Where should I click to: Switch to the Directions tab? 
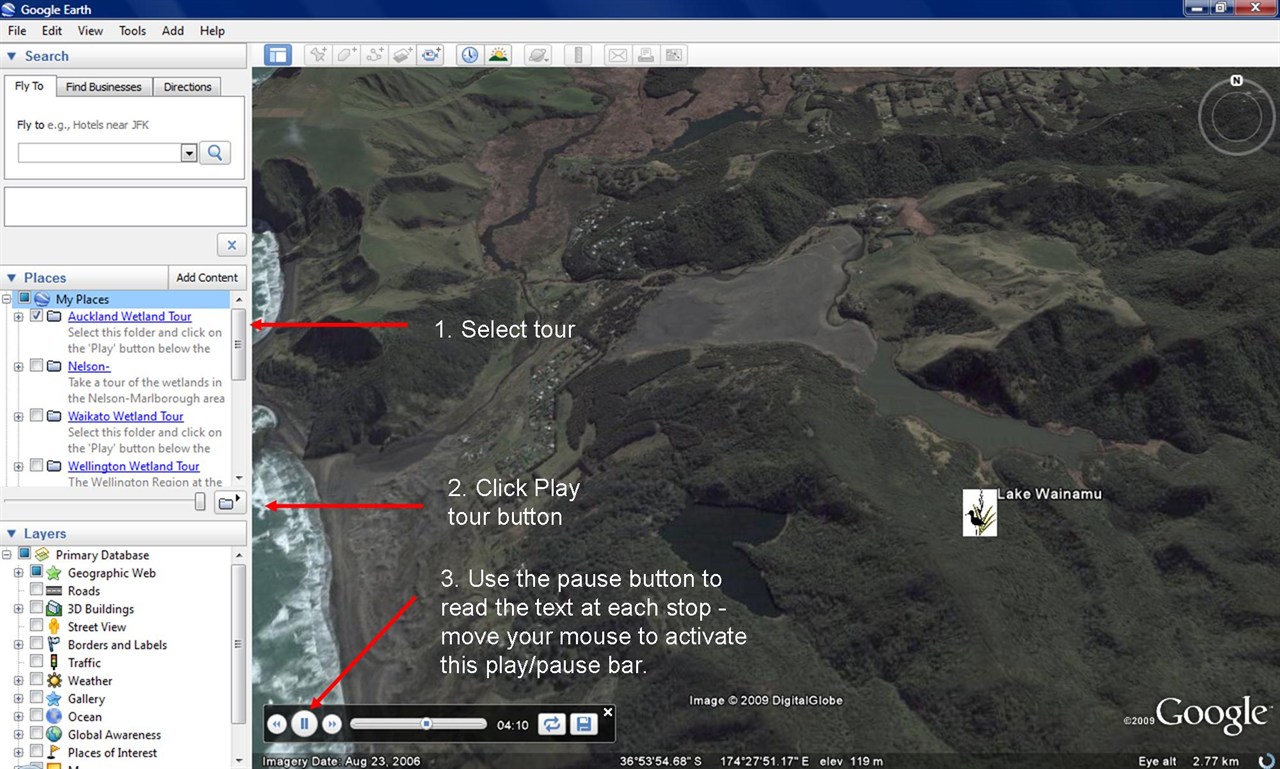[188, 87]
